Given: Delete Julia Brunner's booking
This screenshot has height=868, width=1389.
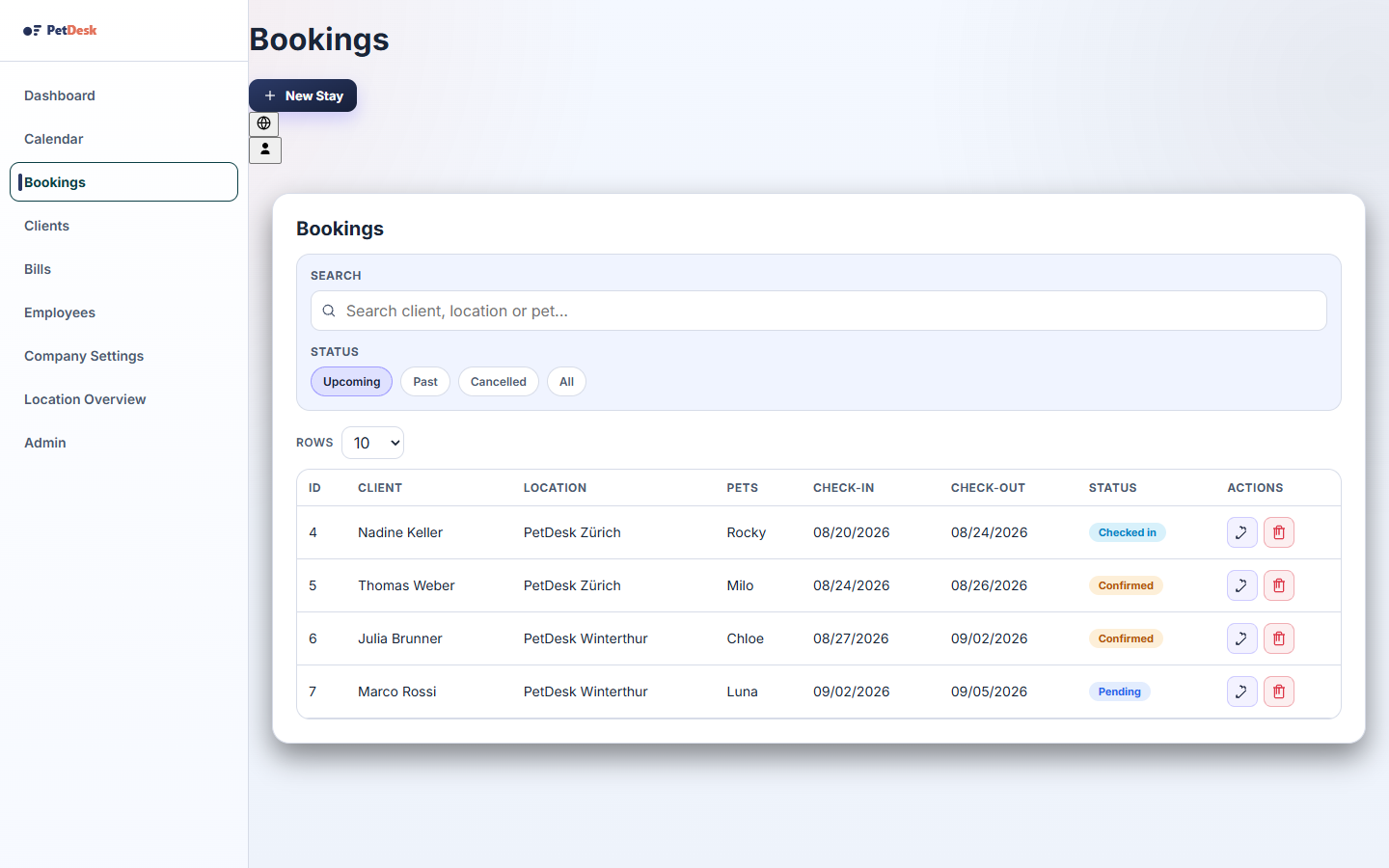Looking at the screenshot, I should tap(1278, 638).
